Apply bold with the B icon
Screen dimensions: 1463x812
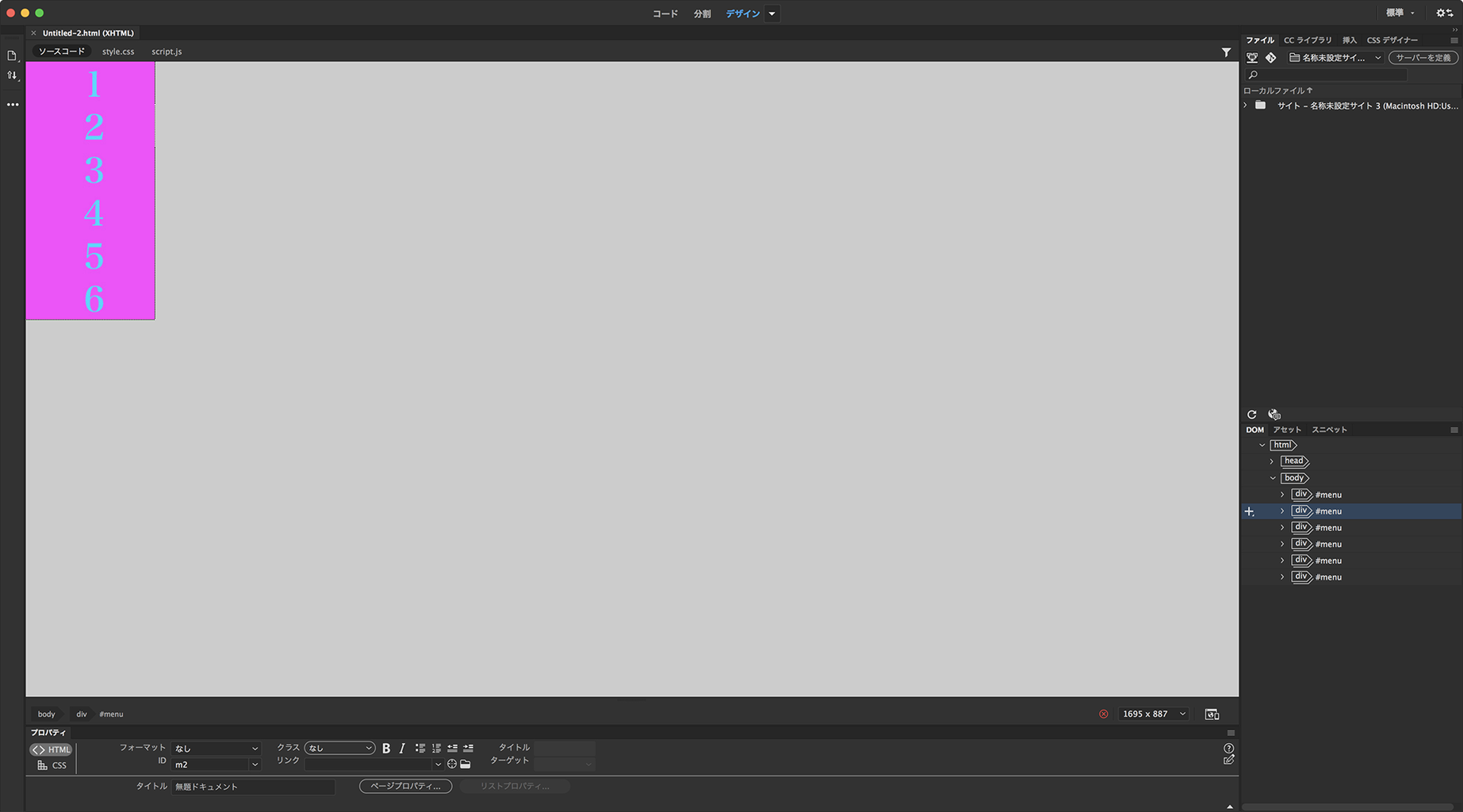tap(386, 749)
